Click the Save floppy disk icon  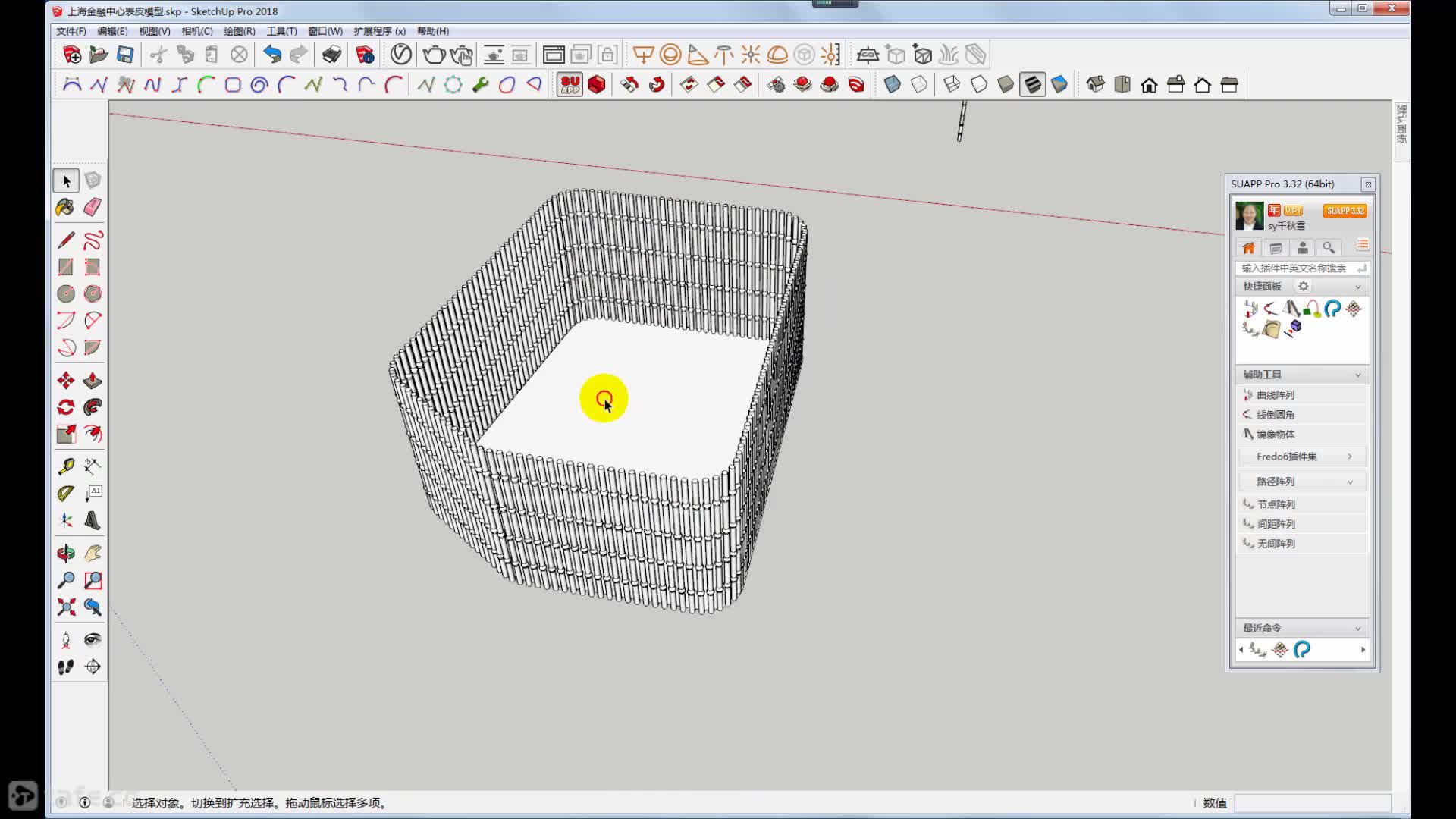(x=125, y=55)
